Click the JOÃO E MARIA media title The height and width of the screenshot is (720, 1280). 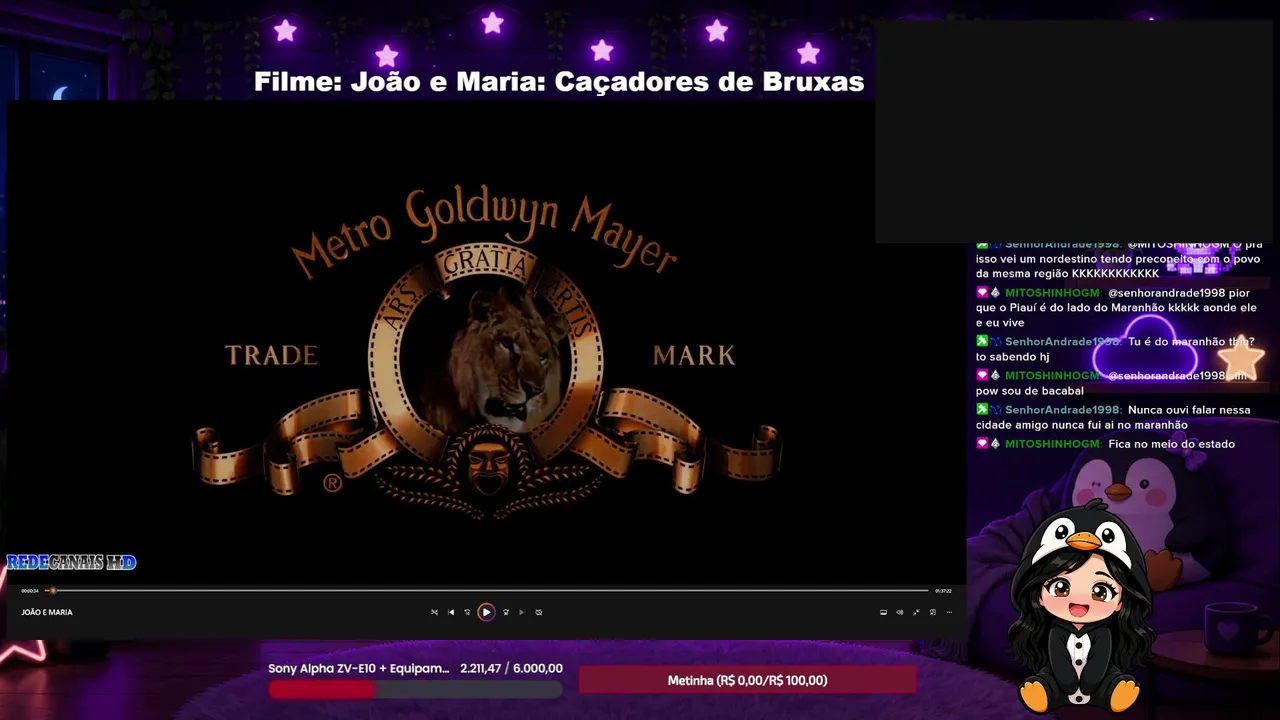click(47, 612)
